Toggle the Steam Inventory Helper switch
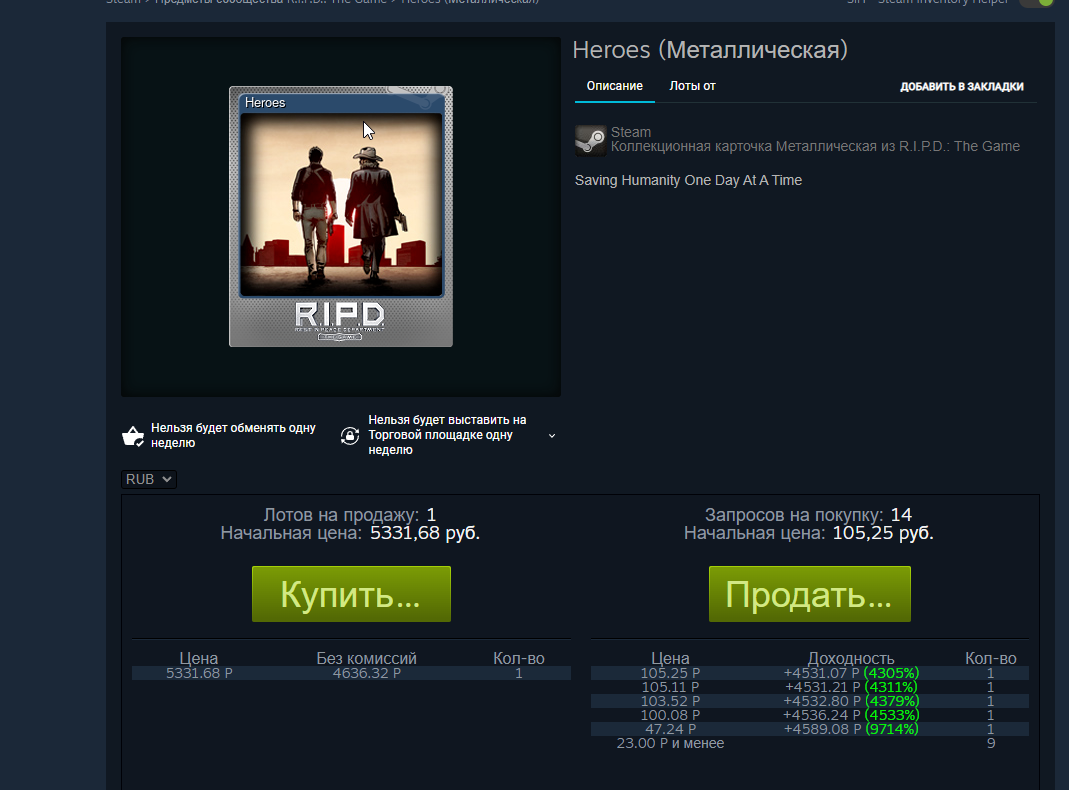 click(x=1036, y=3)
